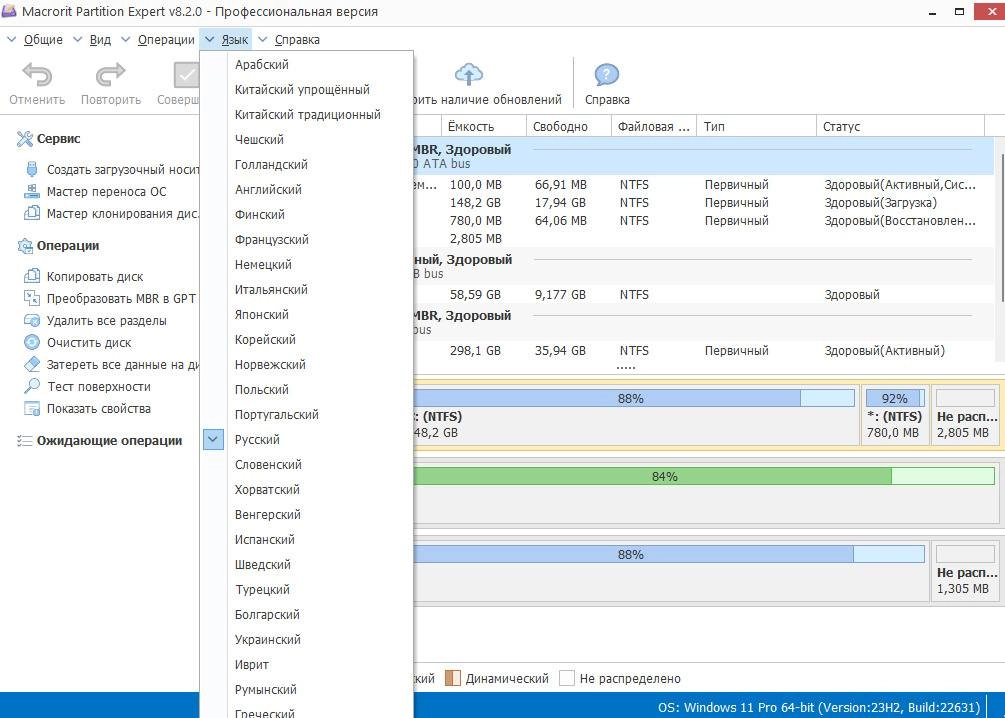This screenshot has height=718, width=1005.
Task: Click the Ёмкость column header
Action: (484, 126)
